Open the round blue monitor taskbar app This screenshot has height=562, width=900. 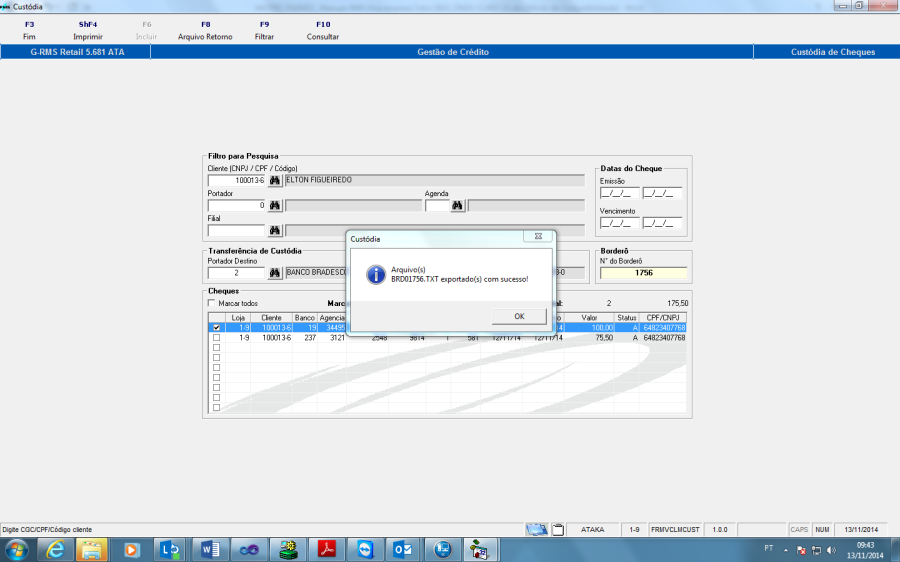click(443, 550)
